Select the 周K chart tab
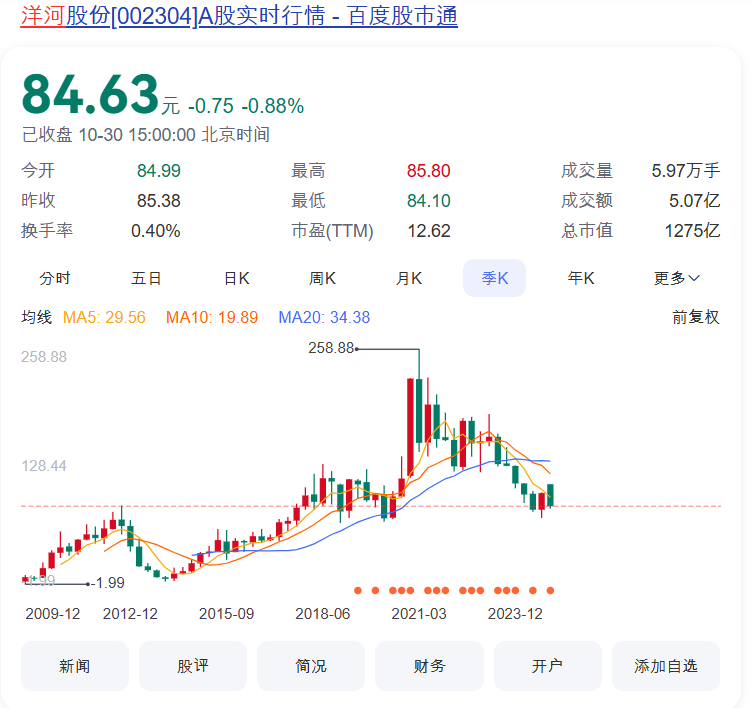This screenshot has width=752, height=708. (x=322, y=278)
